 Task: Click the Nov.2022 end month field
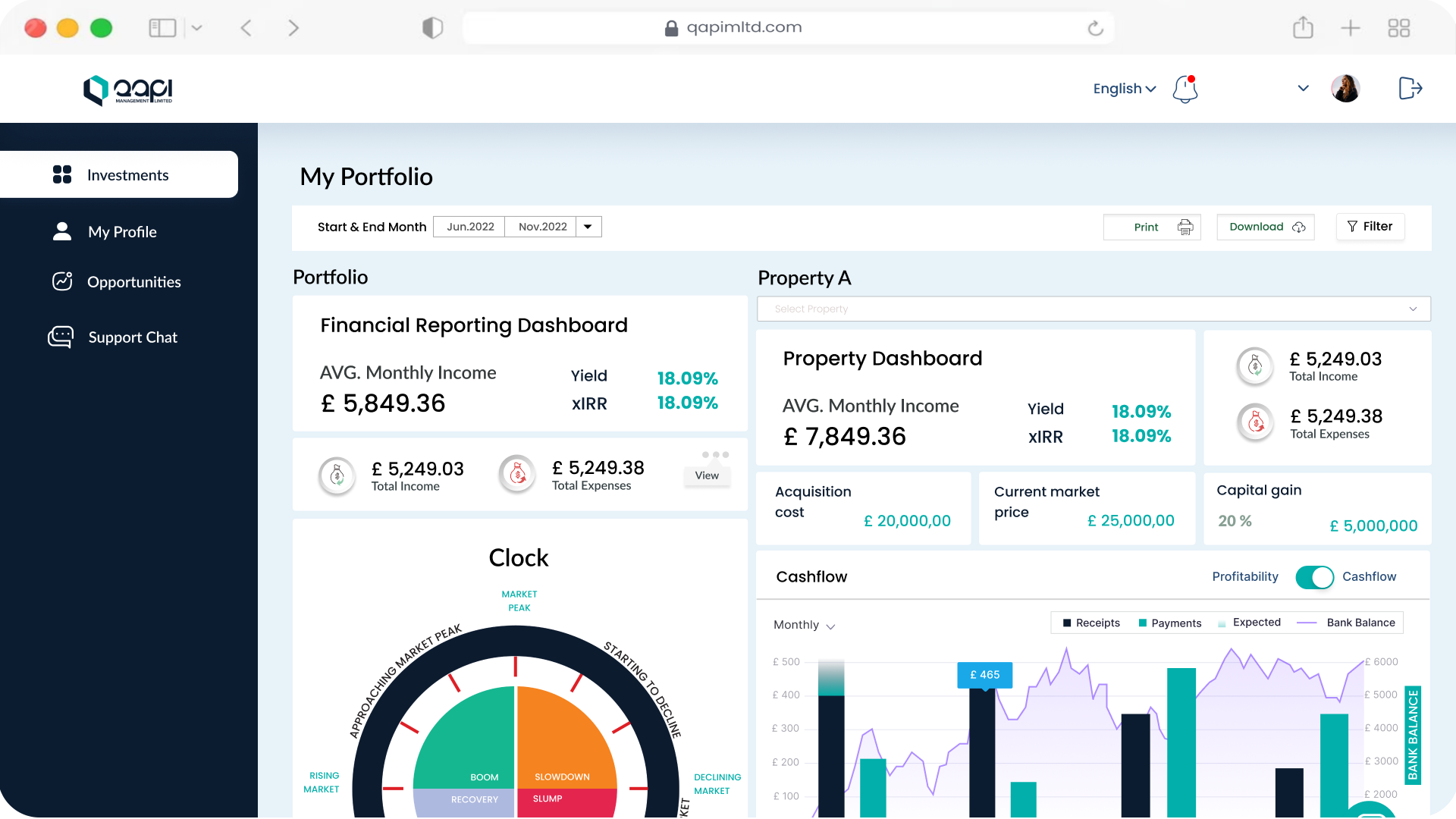(541, 227)
